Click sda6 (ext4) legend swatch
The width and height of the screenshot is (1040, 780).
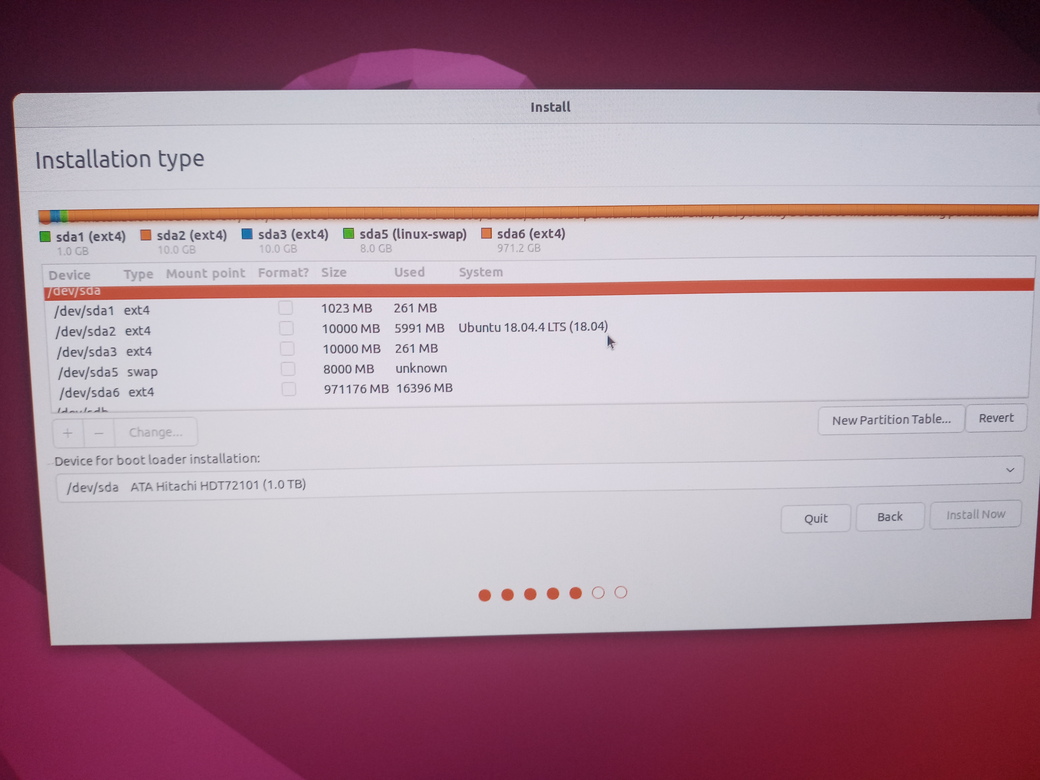[486, 233]
